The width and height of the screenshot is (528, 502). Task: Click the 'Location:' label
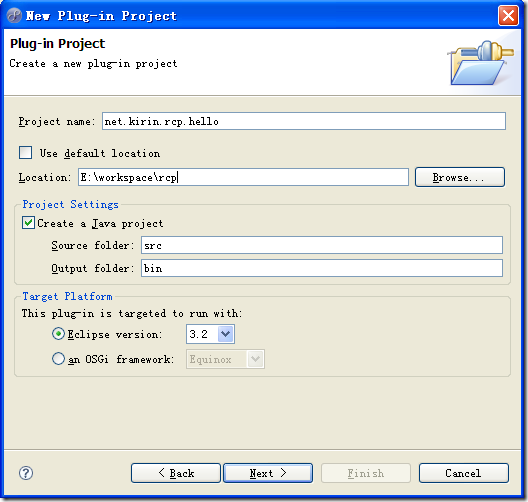click(45, 177)
